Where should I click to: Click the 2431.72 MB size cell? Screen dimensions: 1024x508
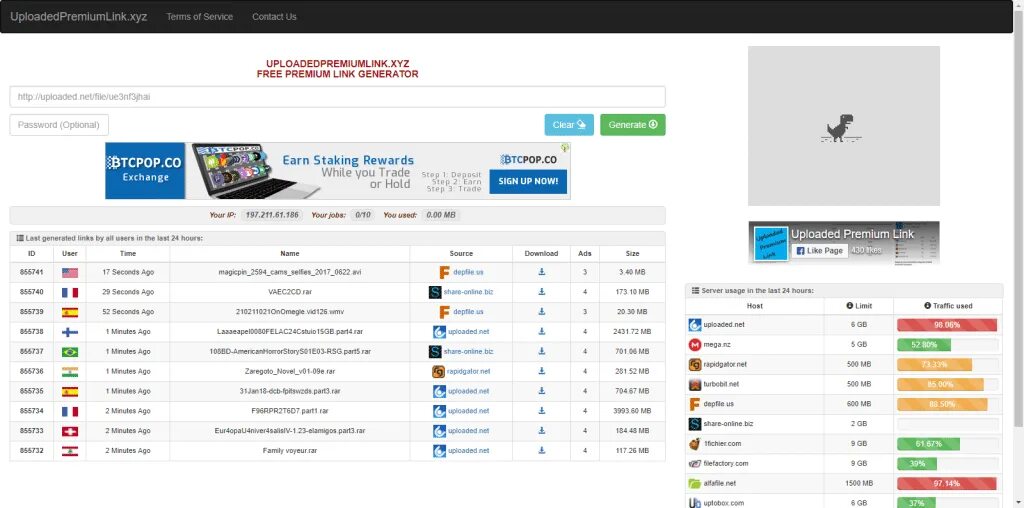point(632,332)
